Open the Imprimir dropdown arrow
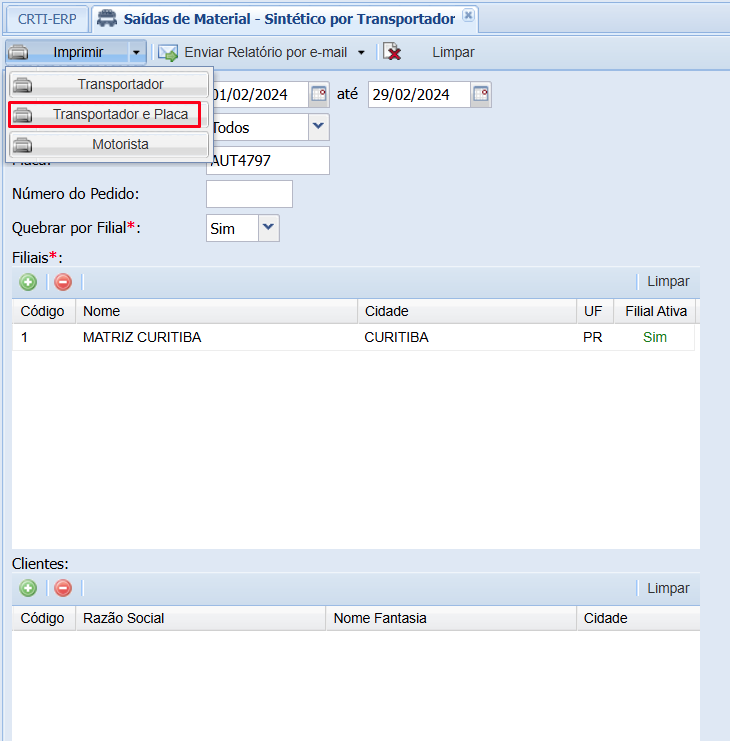Image resolution: width=730 pixels, height=741 pixels. [x=137, y=52]
